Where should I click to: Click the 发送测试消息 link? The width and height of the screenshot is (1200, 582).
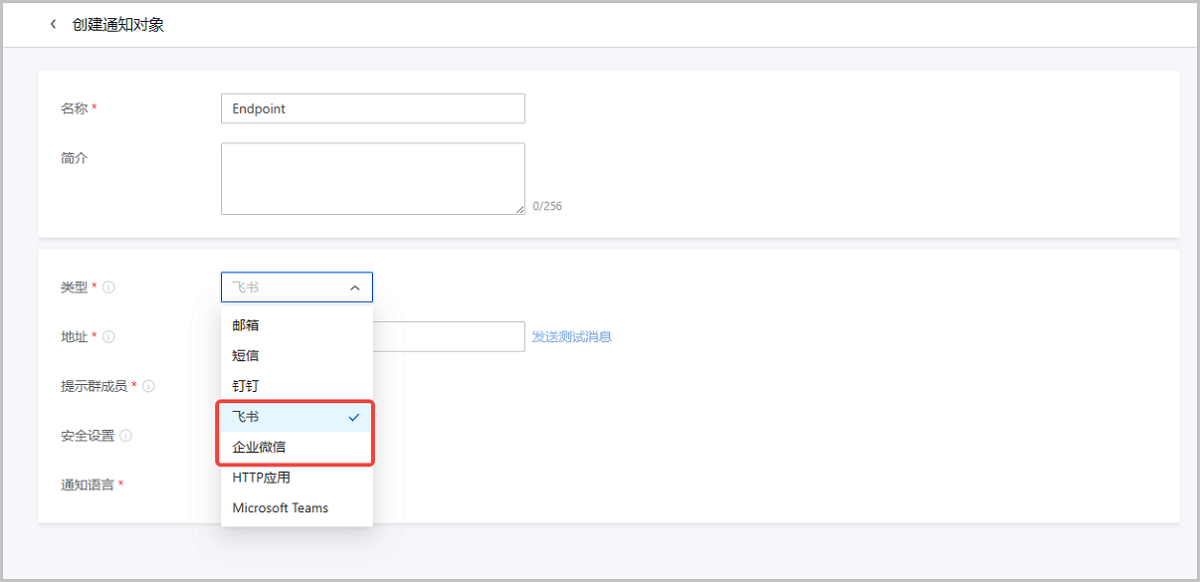tap(571, 337)
